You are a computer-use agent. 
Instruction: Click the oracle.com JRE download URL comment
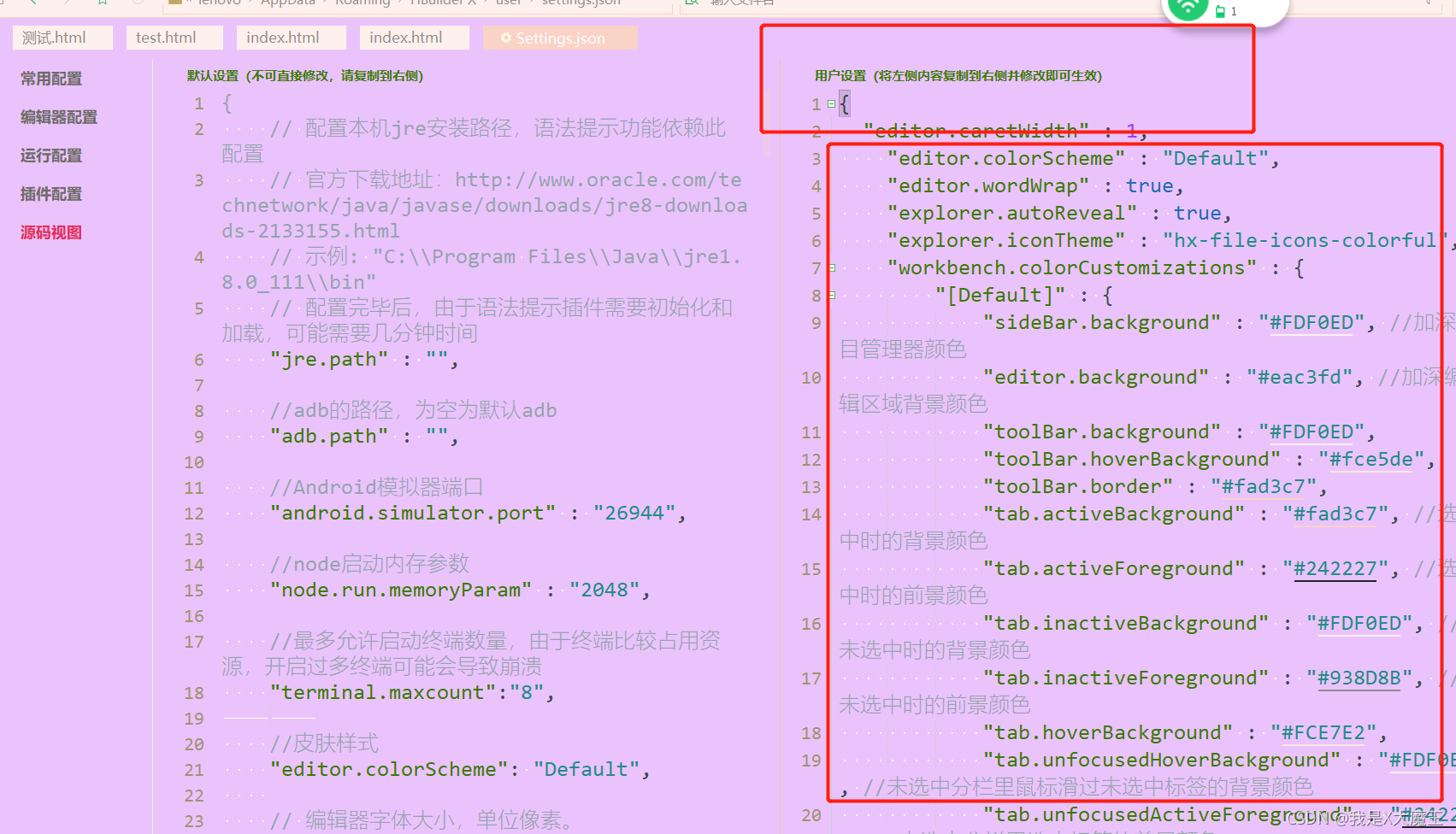point(485,205)
